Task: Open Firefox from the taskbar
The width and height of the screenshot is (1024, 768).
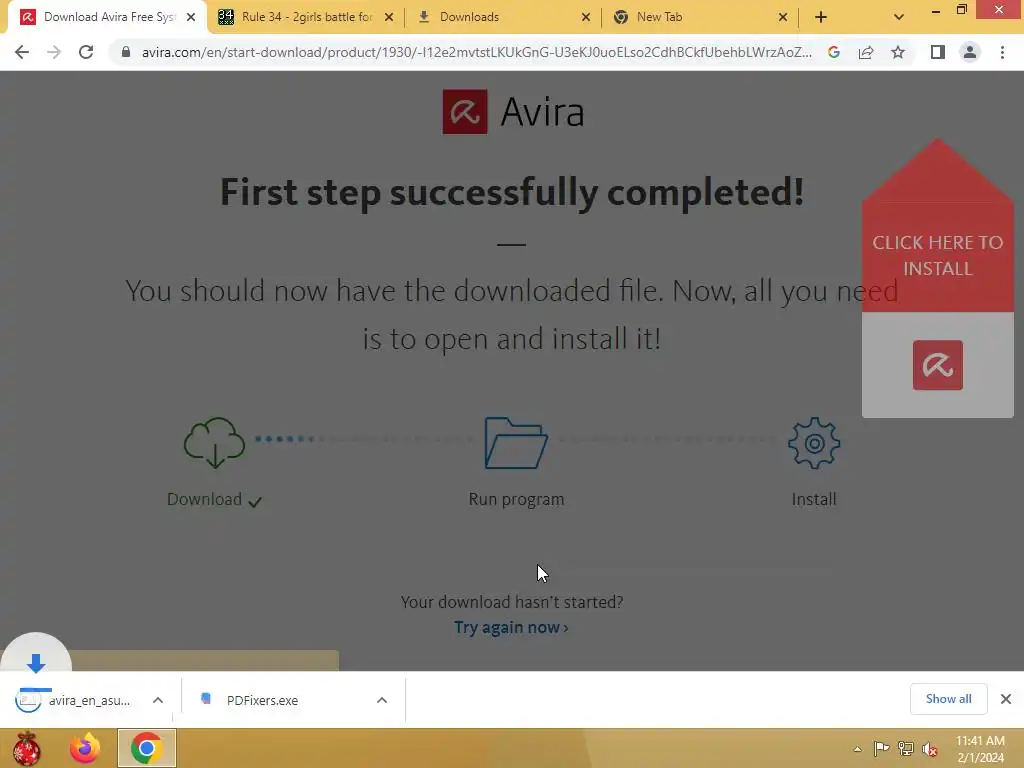Action: (x=85, y=748)
